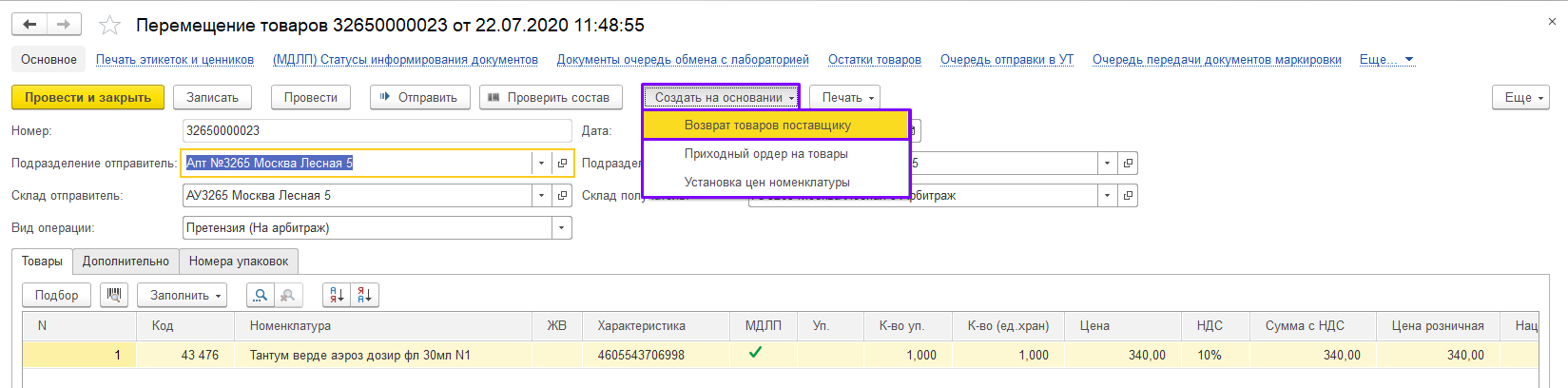Open the Остатки товаров link
The image size is (1568, 388).
pos(874,60)
